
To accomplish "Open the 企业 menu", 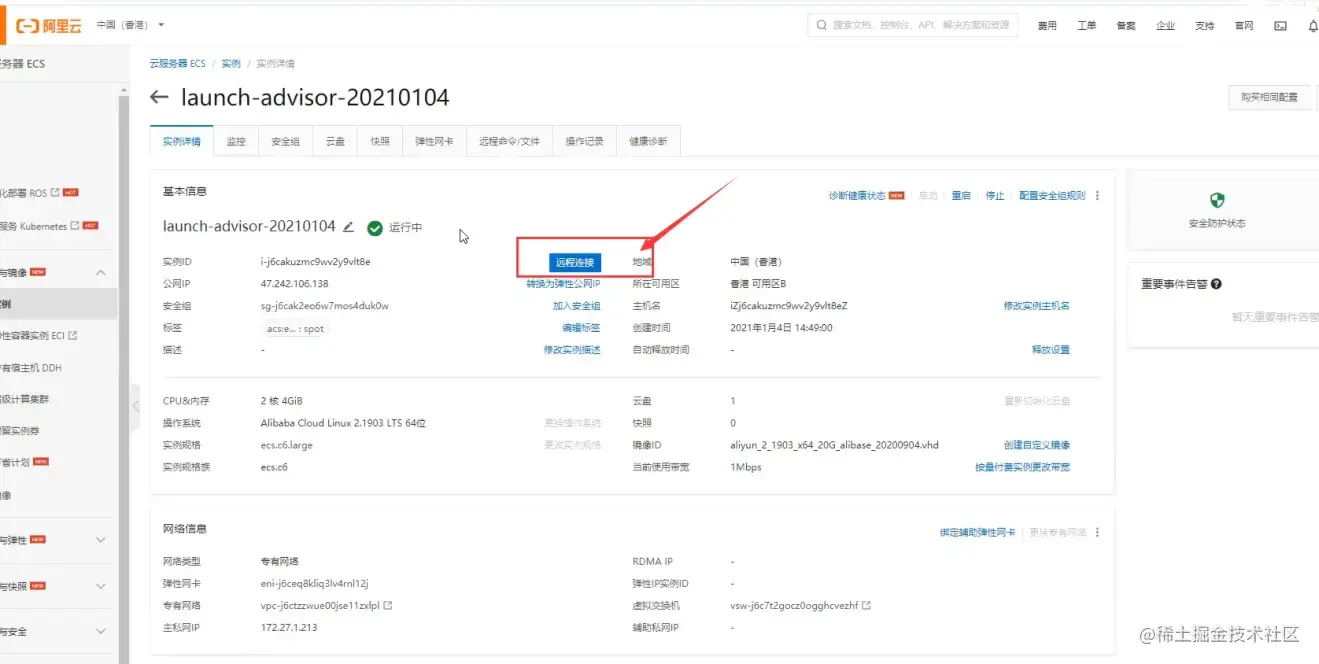I will coord(1165,26).
